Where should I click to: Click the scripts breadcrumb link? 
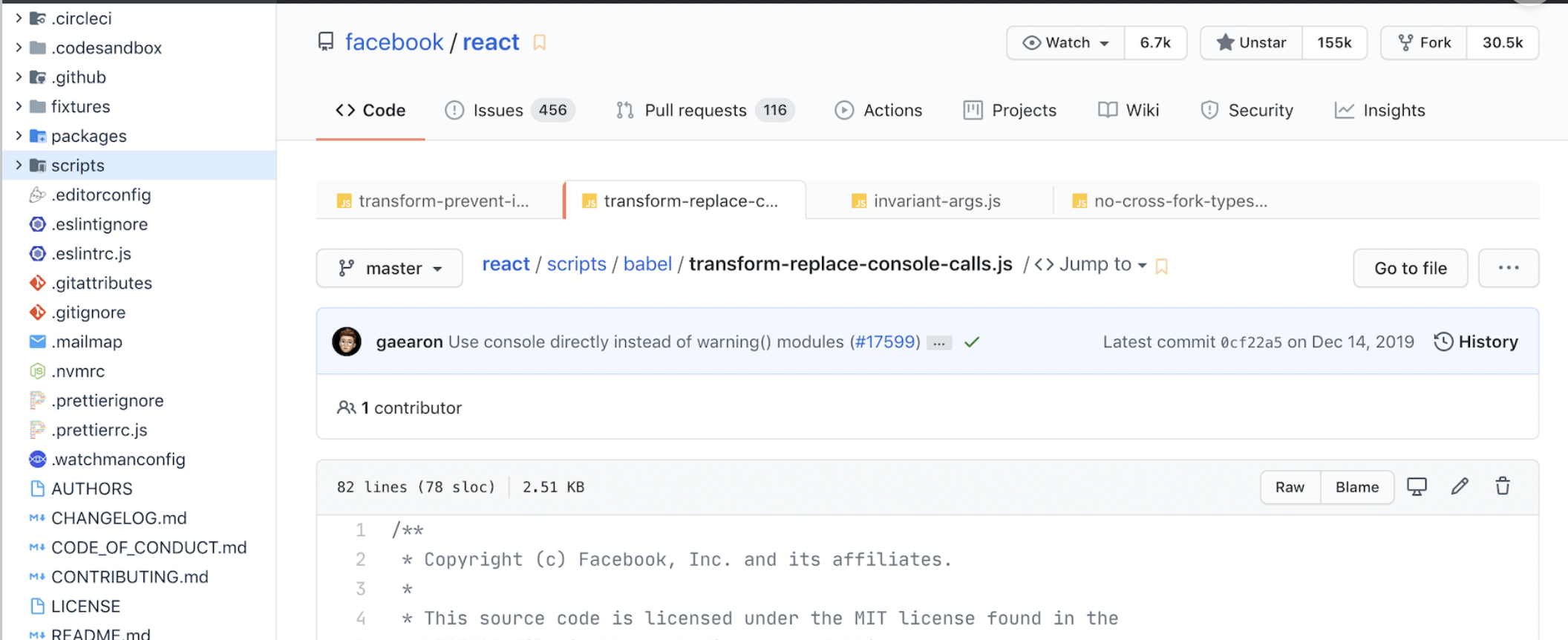[577, 264]
